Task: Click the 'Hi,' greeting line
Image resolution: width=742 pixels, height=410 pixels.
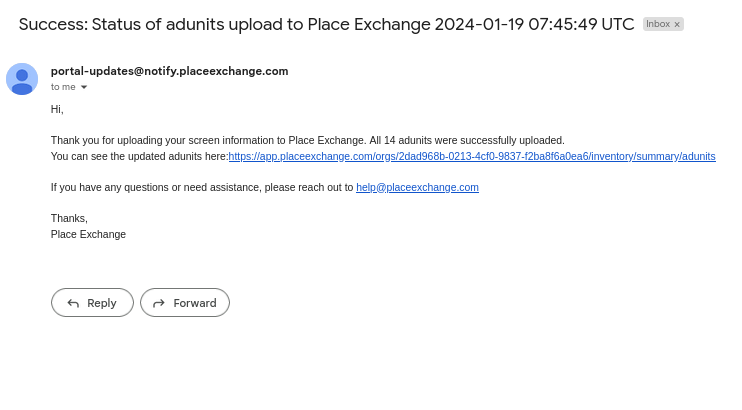Action: coord(57,109)
